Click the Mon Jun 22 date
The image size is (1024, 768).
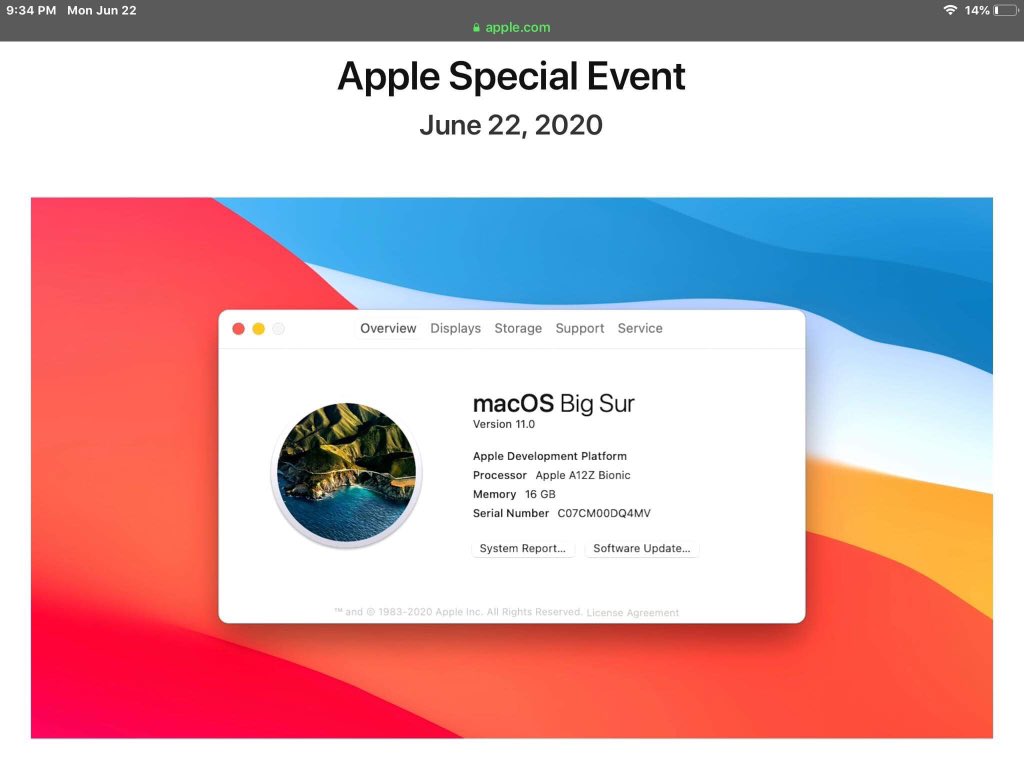click(102, 10)
